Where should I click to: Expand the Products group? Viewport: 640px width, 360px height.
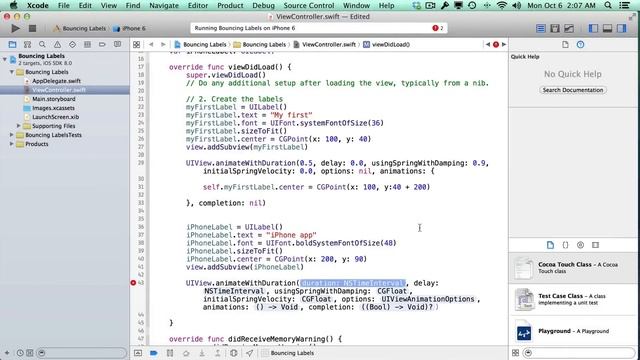[12, 144]
